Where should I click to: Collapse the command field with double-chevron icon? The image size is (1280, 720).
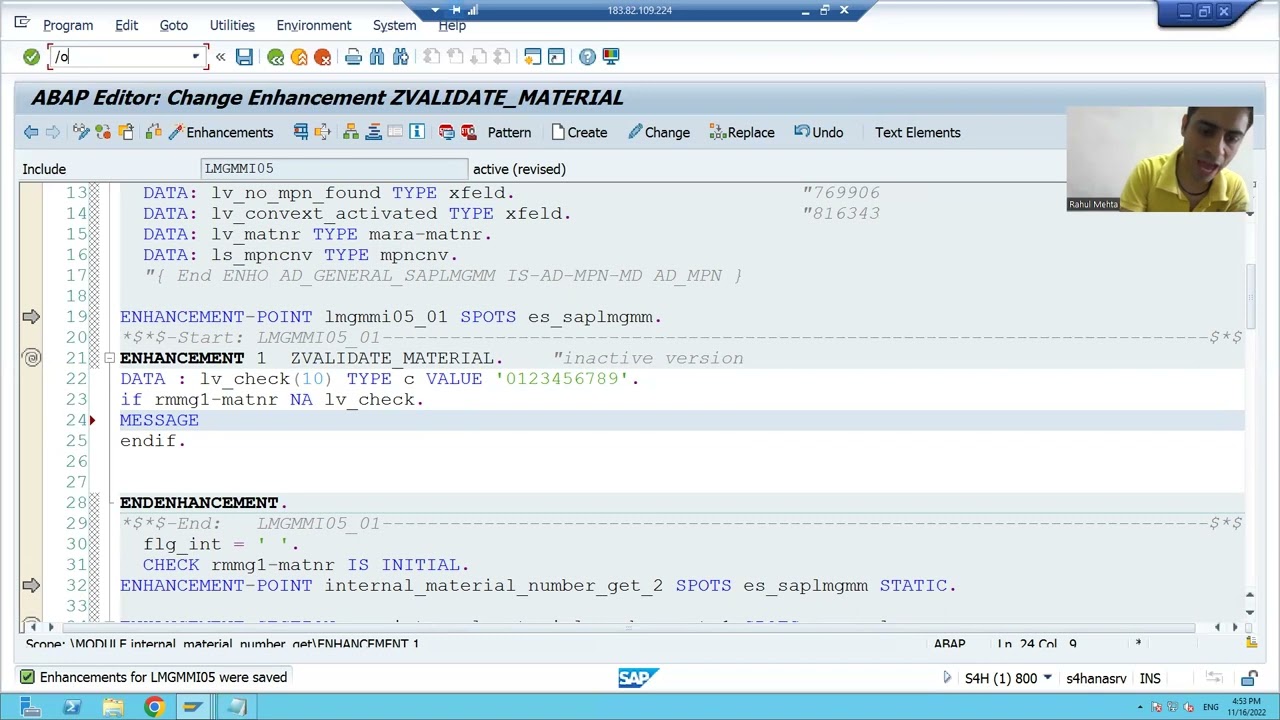(x=220, y=57)
